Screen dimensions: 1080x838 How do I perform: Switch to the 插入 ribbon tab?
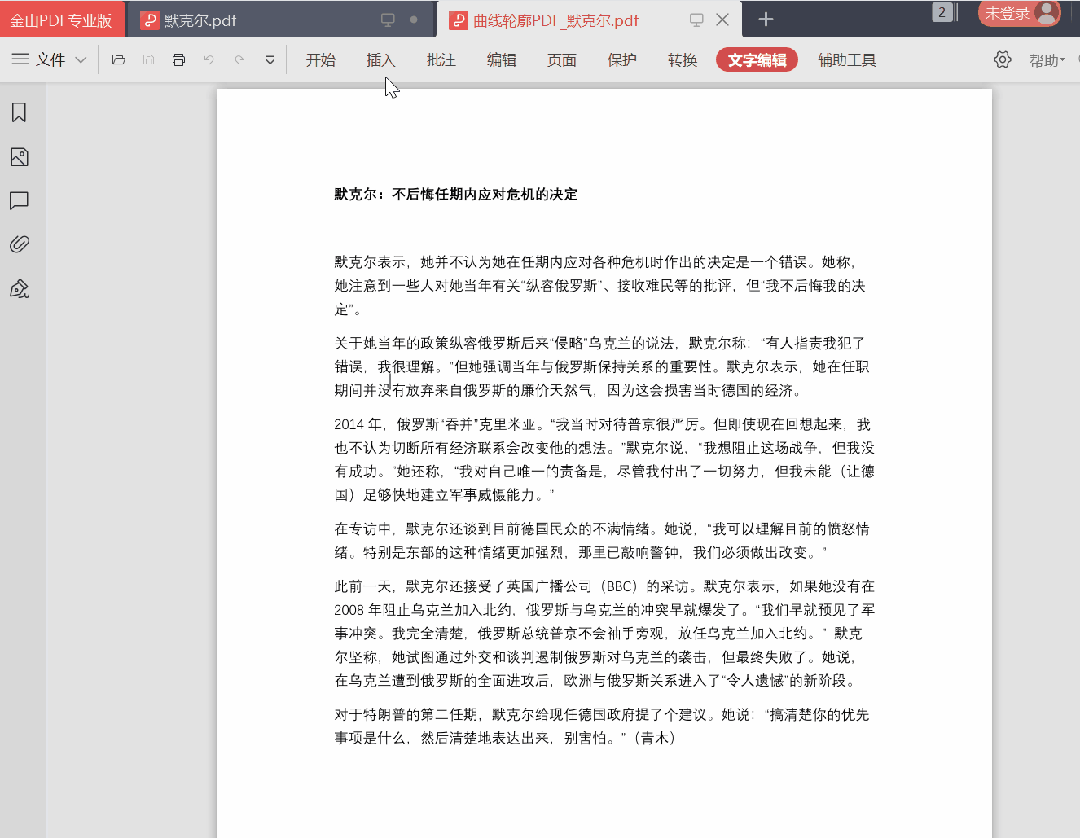381,60
